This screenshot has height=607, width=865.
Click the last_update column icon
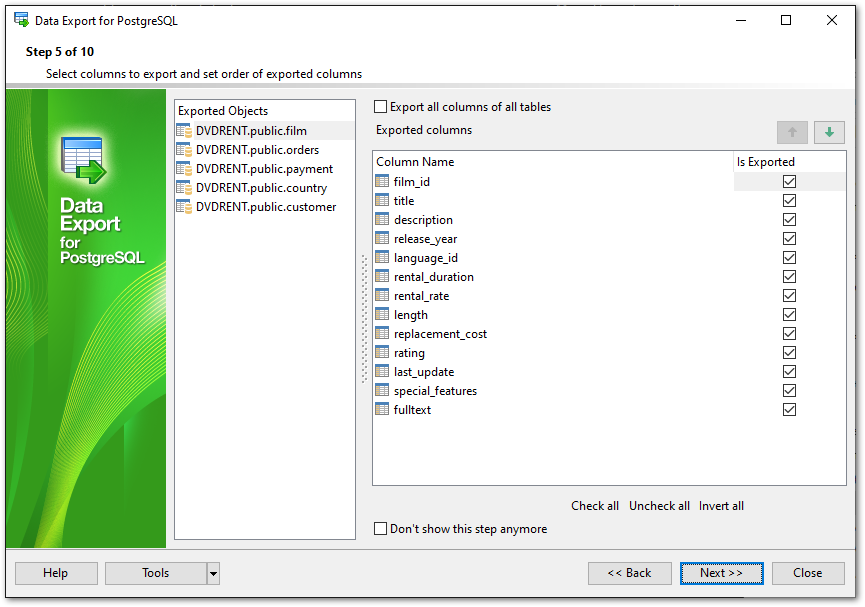click(x=382, y=371)
